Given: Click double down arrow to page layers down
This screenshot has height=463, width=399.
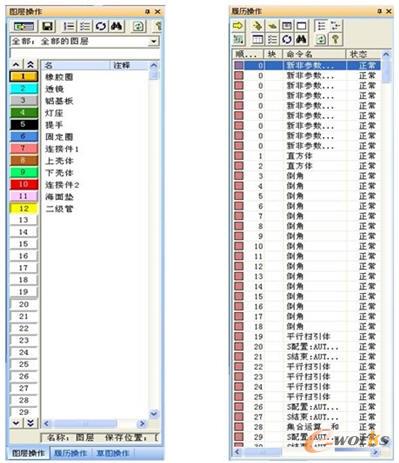Looking at the screenshot, I should [30, 423].
